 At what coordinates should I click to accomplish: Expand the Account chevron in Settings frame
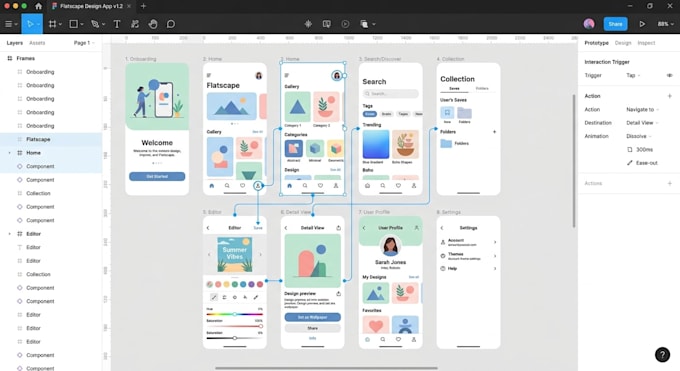pos(495,242)
